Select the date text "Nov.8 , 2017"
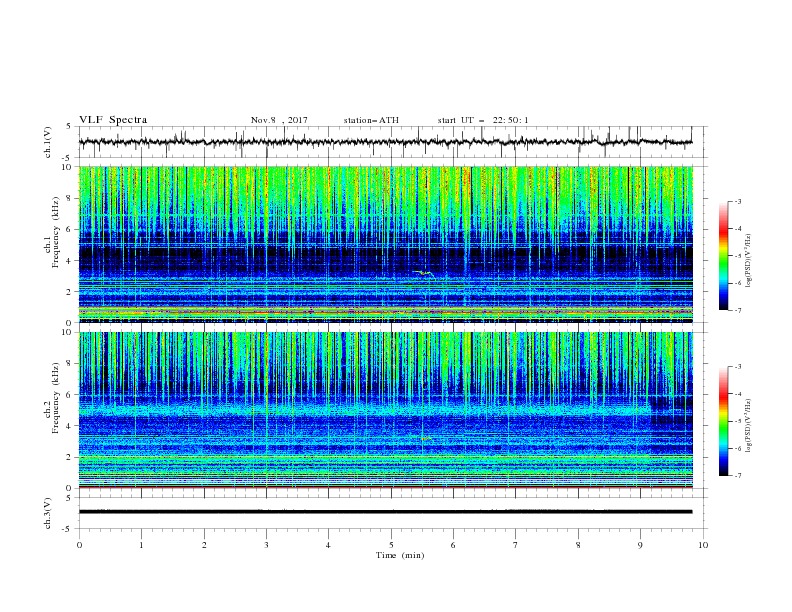 [x=279, y=120]
